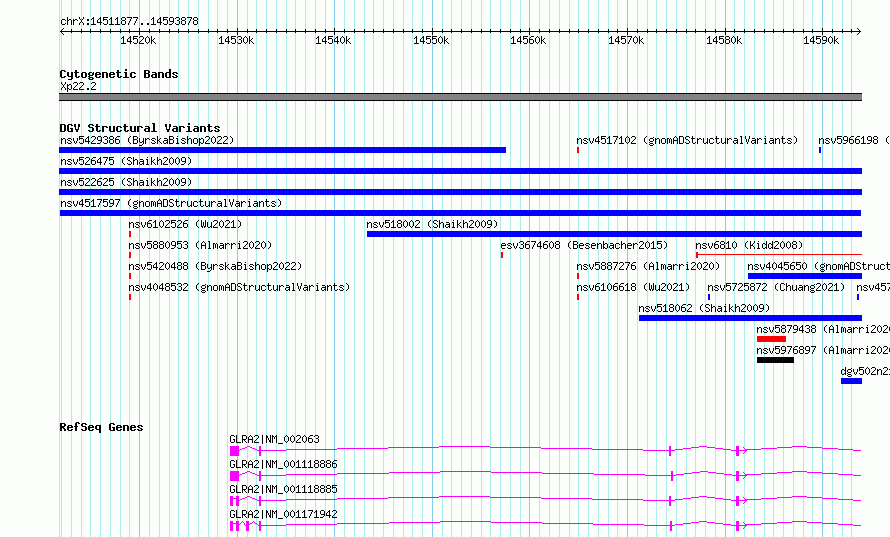This screenshot has height=537, width=890.
Task: Click the nsv4045650 blue variant bar
Action: point(805,276)
